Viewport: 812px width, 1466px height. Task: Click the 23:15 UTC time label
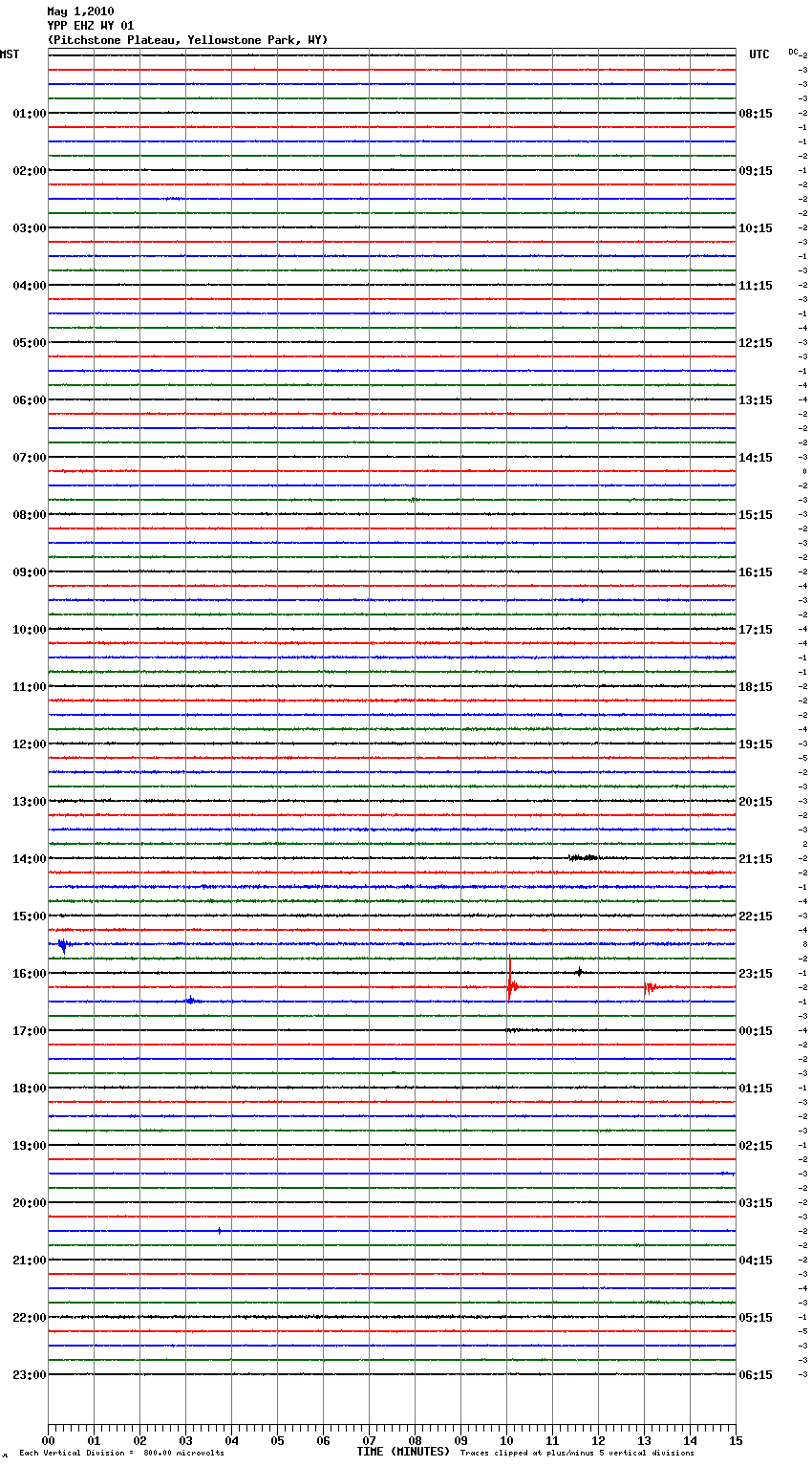[x=756, y=974]
